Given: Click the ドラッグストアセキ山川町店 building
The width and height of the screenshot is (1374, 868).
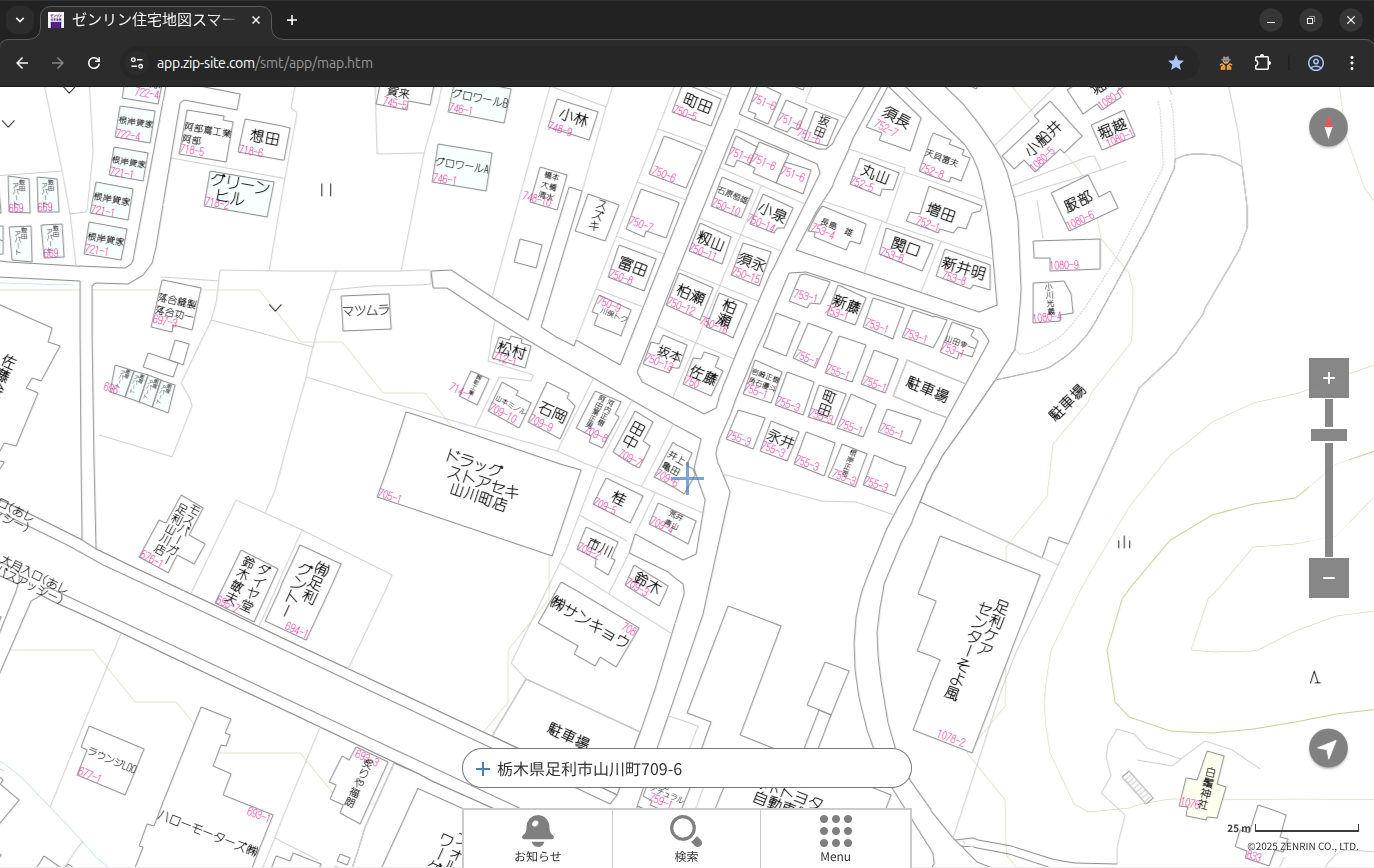Looking at the screenshot, I should pyautogui.click(x=480, y=483).
